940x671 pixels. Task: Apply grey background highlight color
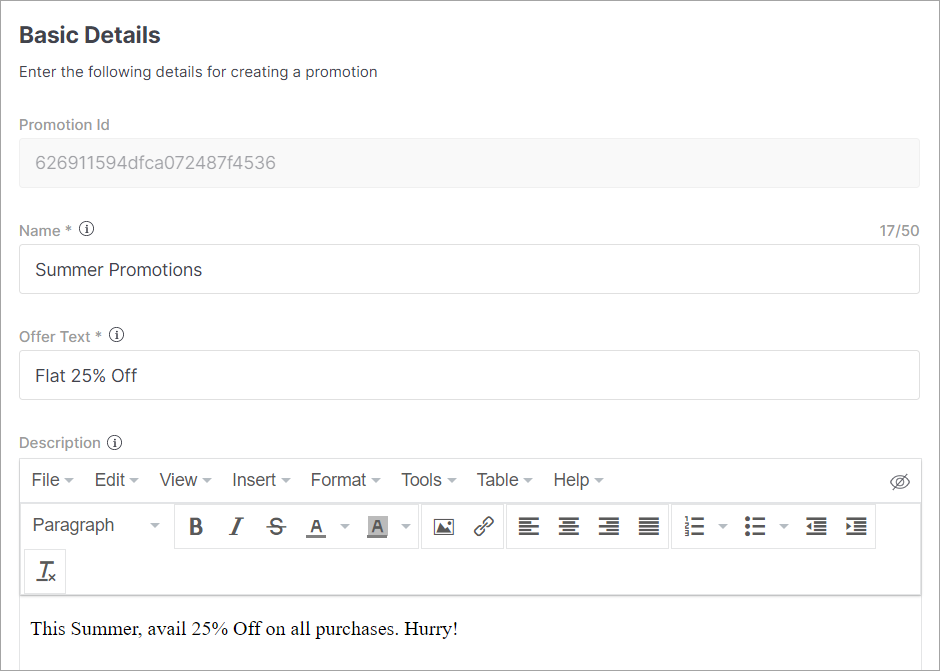[x=377, y=526]
